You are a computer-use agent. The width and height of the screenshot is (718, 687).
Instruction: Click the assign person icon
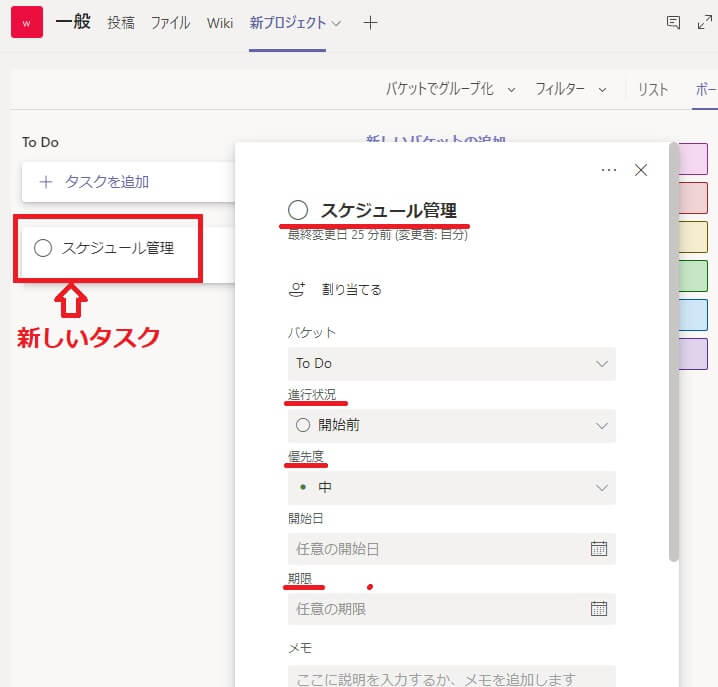[296, 289]
